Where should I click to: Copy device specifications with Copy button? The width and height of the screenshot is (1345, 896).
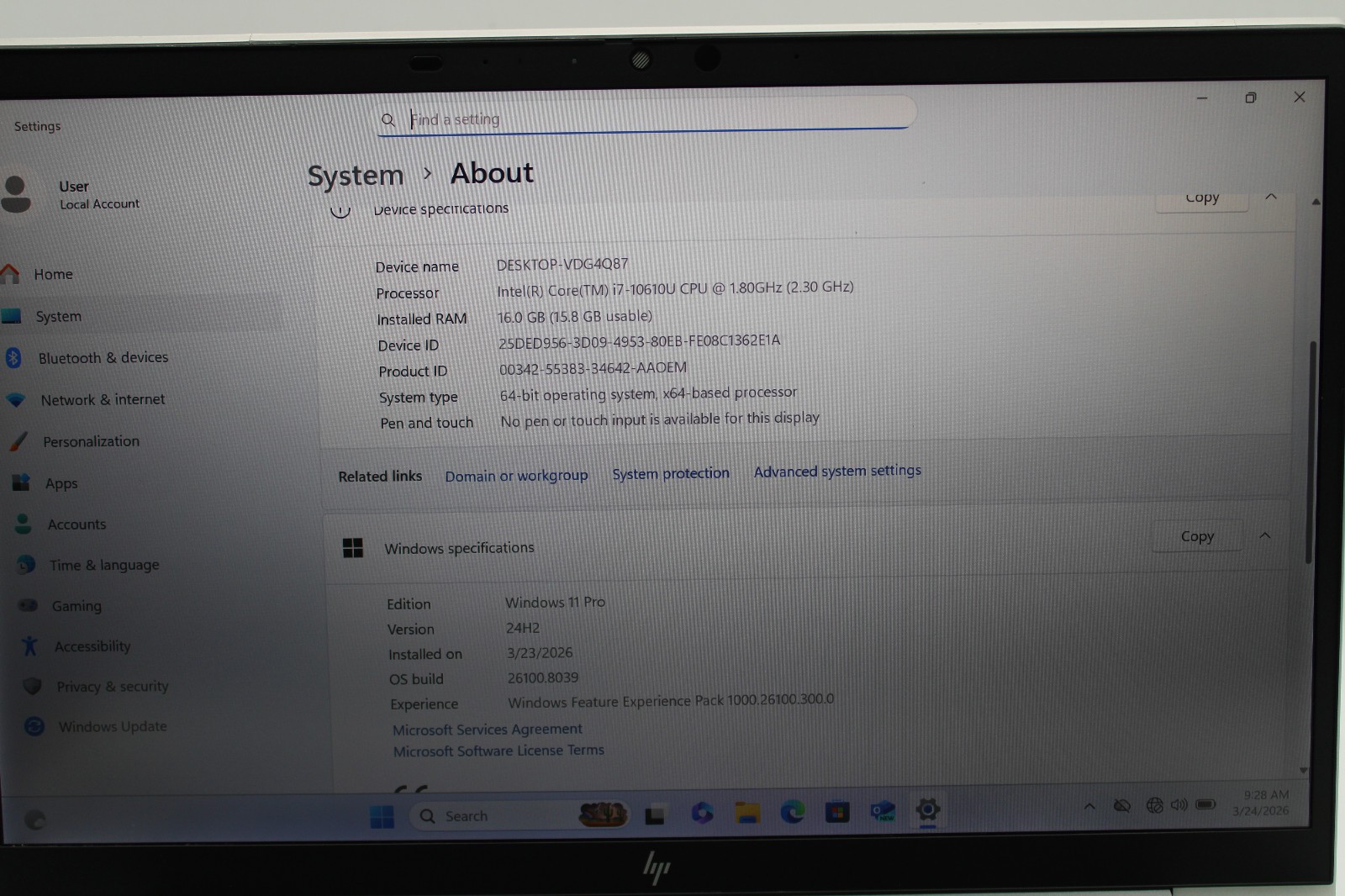[x=1202, y=198]
